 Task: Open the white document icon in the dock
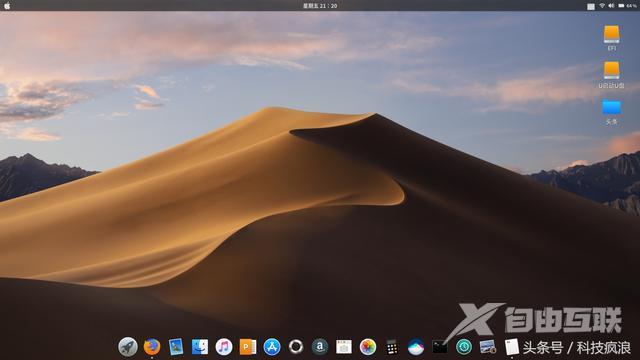tap(511, 347)
